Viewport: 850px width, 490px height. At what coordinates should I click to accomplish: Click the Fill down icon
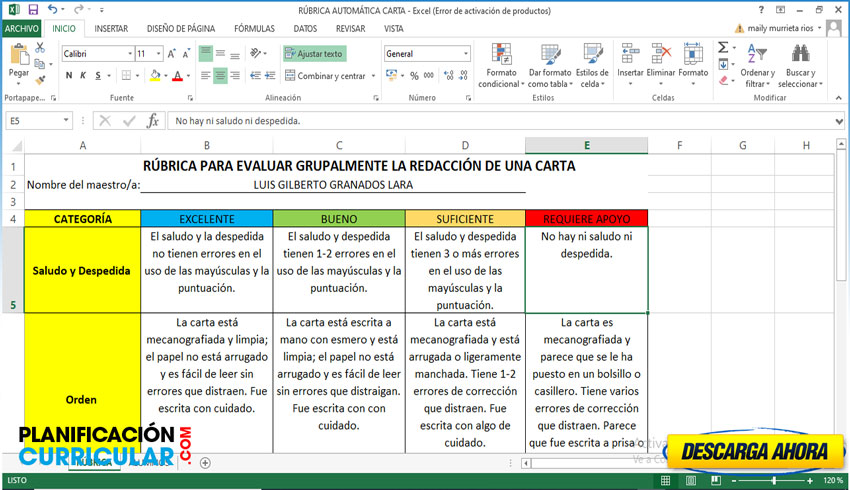[723, 65]
